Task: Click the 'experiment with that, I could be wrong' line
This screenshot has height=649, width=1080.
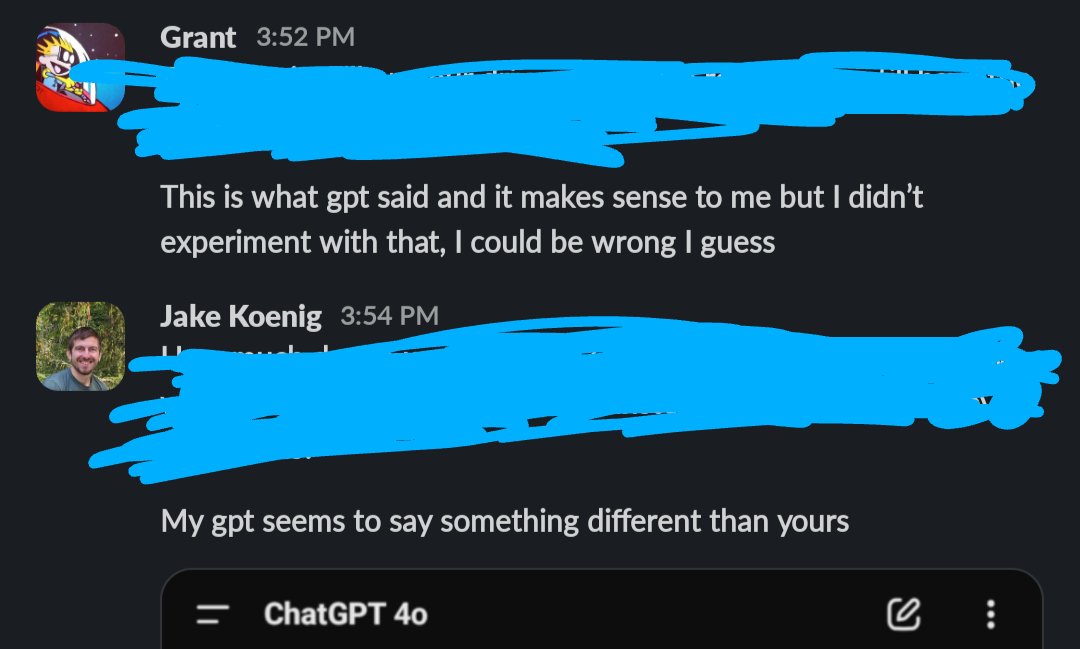Action: click(x=468, y=243)
